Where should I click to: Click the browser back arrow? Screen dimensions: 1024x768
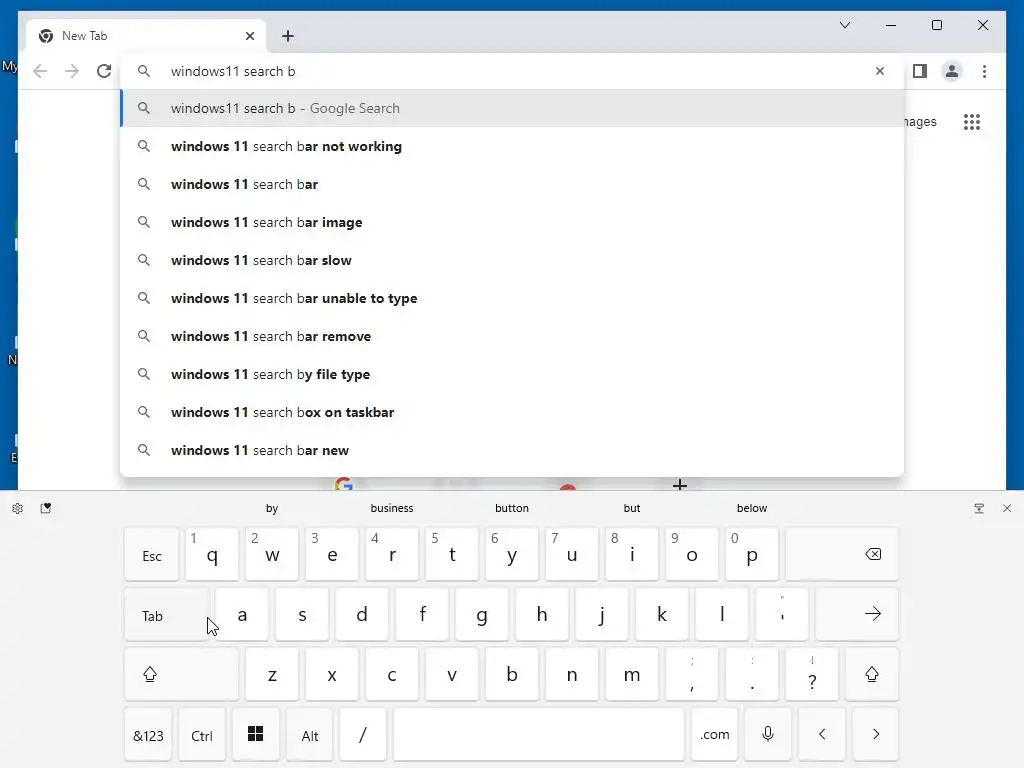(40, 71)
